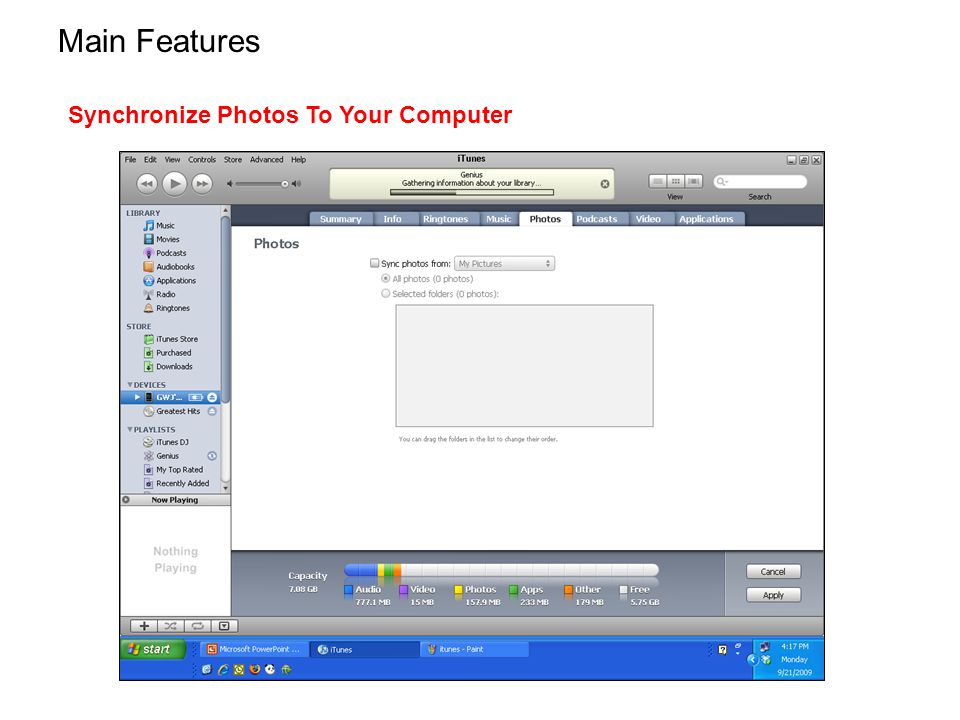Open Purchased in the Store section

pos(173,353)
